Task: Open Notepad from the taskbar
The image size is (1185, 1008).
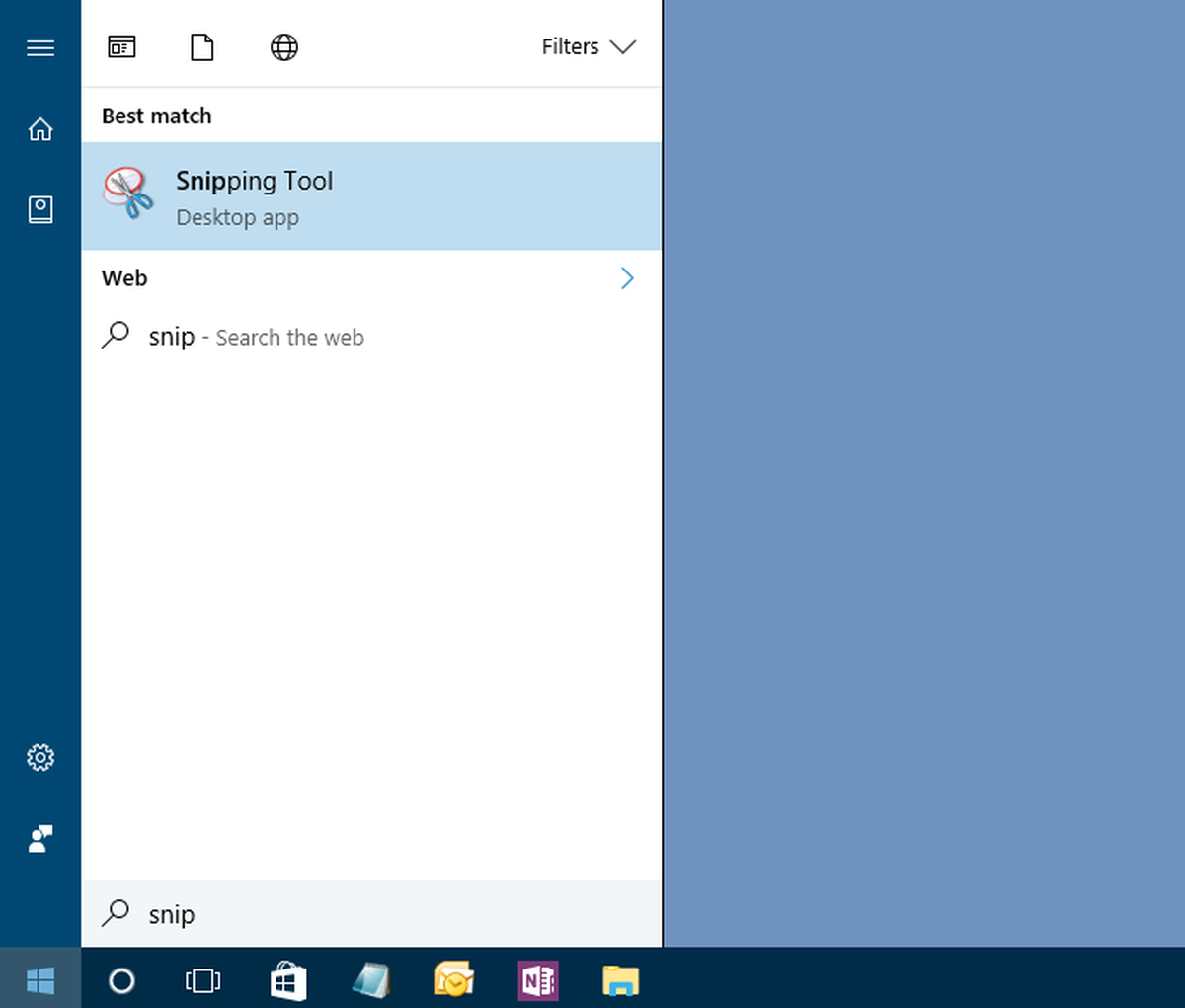Action: pos(371,980)
